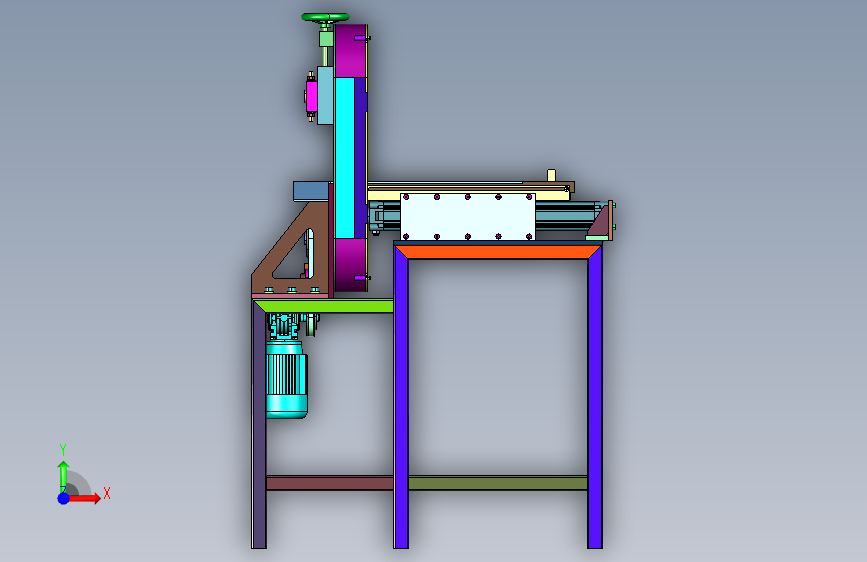Click the green Y axis arrow of triad
Screen dimensions: 867x562
click(63, 475)
